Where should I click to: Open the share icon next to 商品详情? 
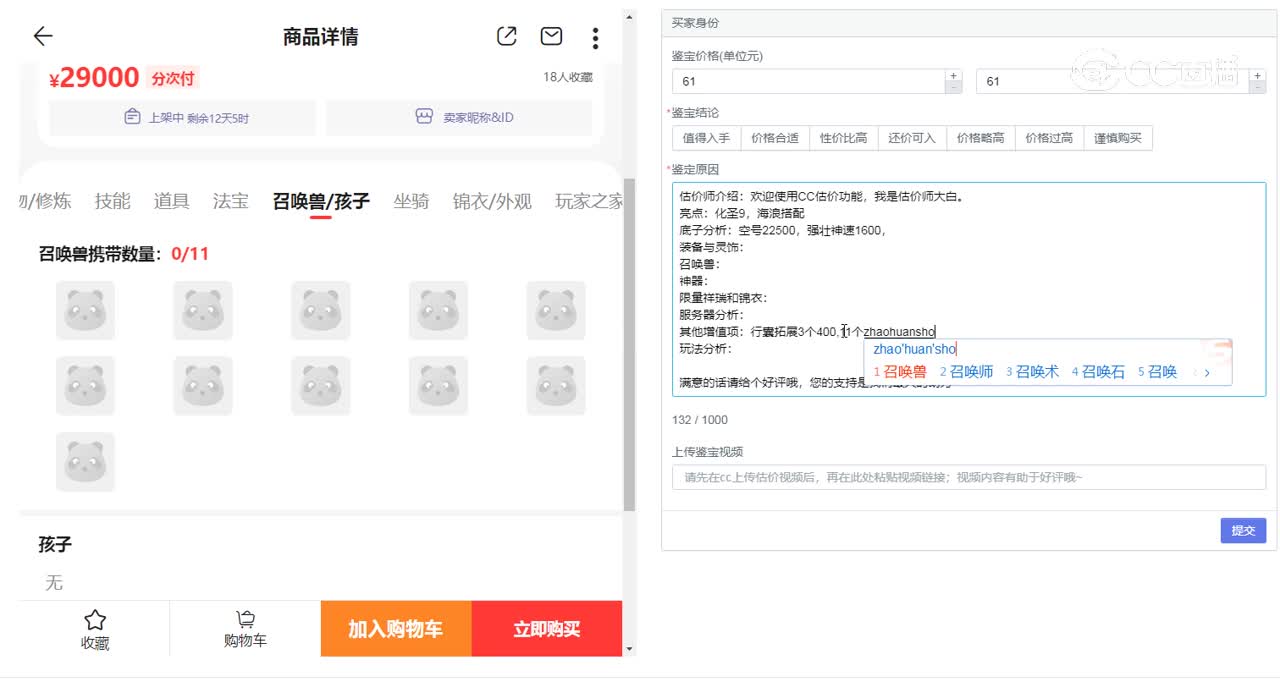506,36
